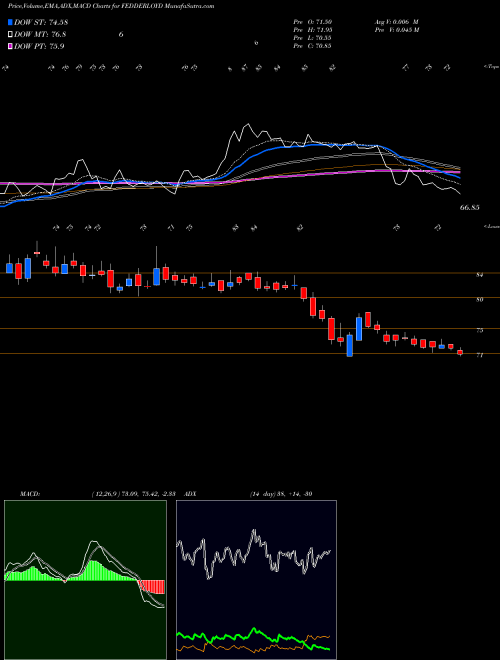This screenshot has width=500, height=660.
Task: Select the 'DOW MT: 76.8' legend text
Action: pos(40,35)
